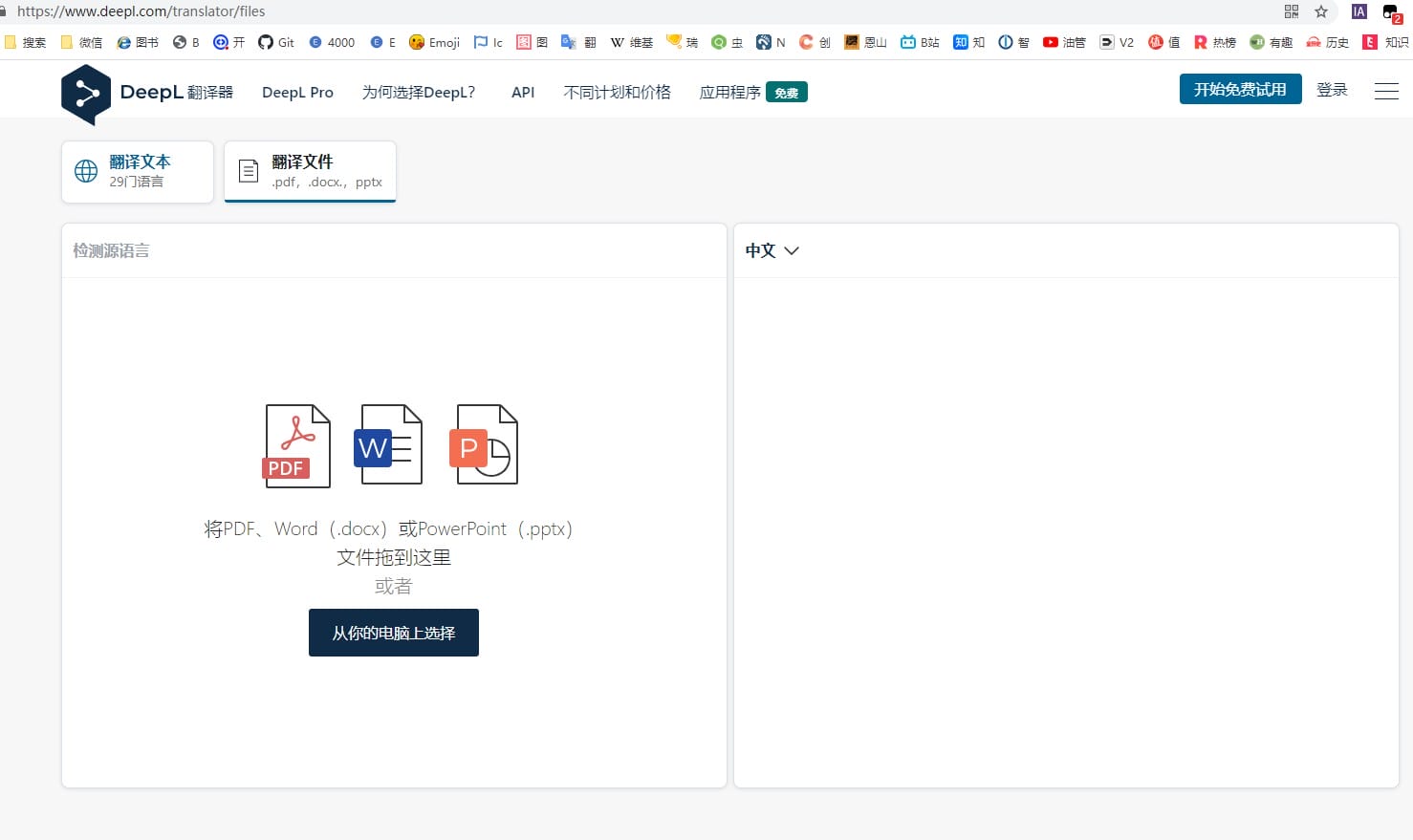Viewport: 1413px width, 840px height.
Task: Open the Emoji bookmark
Action: point(434,42)
